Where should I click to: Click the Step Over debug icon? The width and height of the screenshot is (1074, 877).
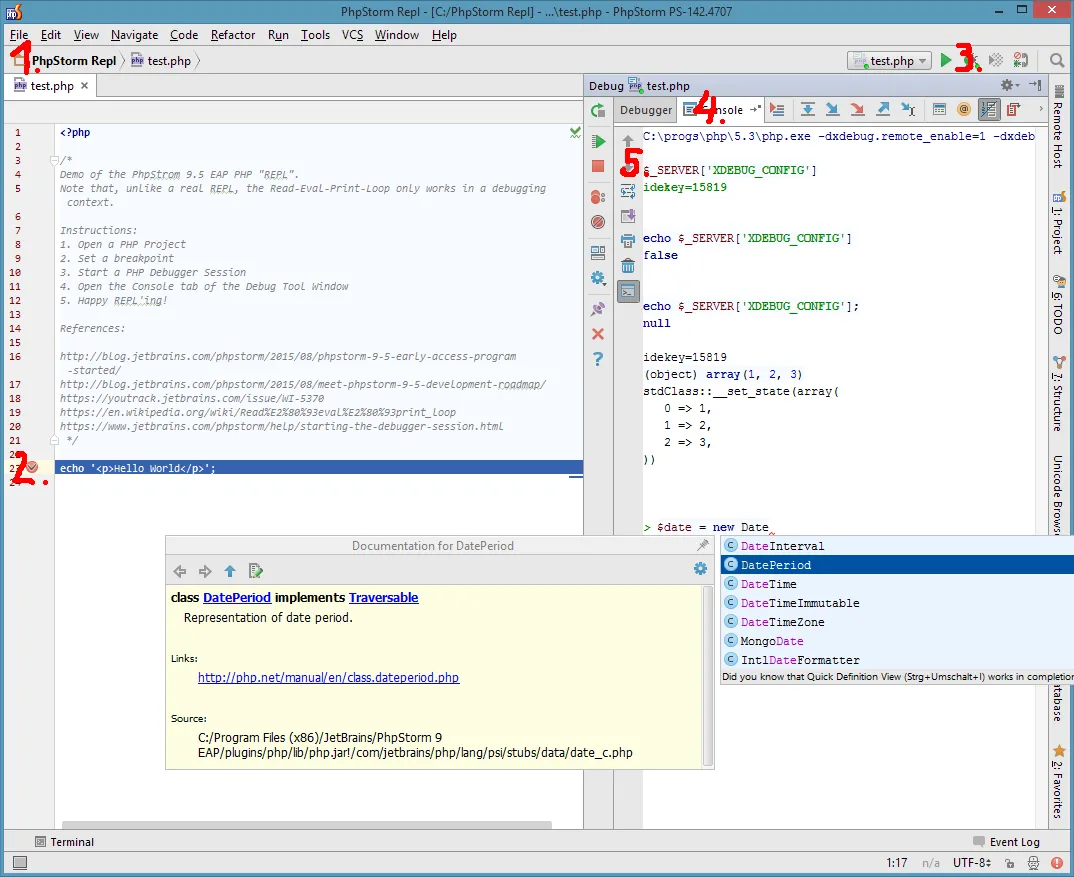coord(807,110)
